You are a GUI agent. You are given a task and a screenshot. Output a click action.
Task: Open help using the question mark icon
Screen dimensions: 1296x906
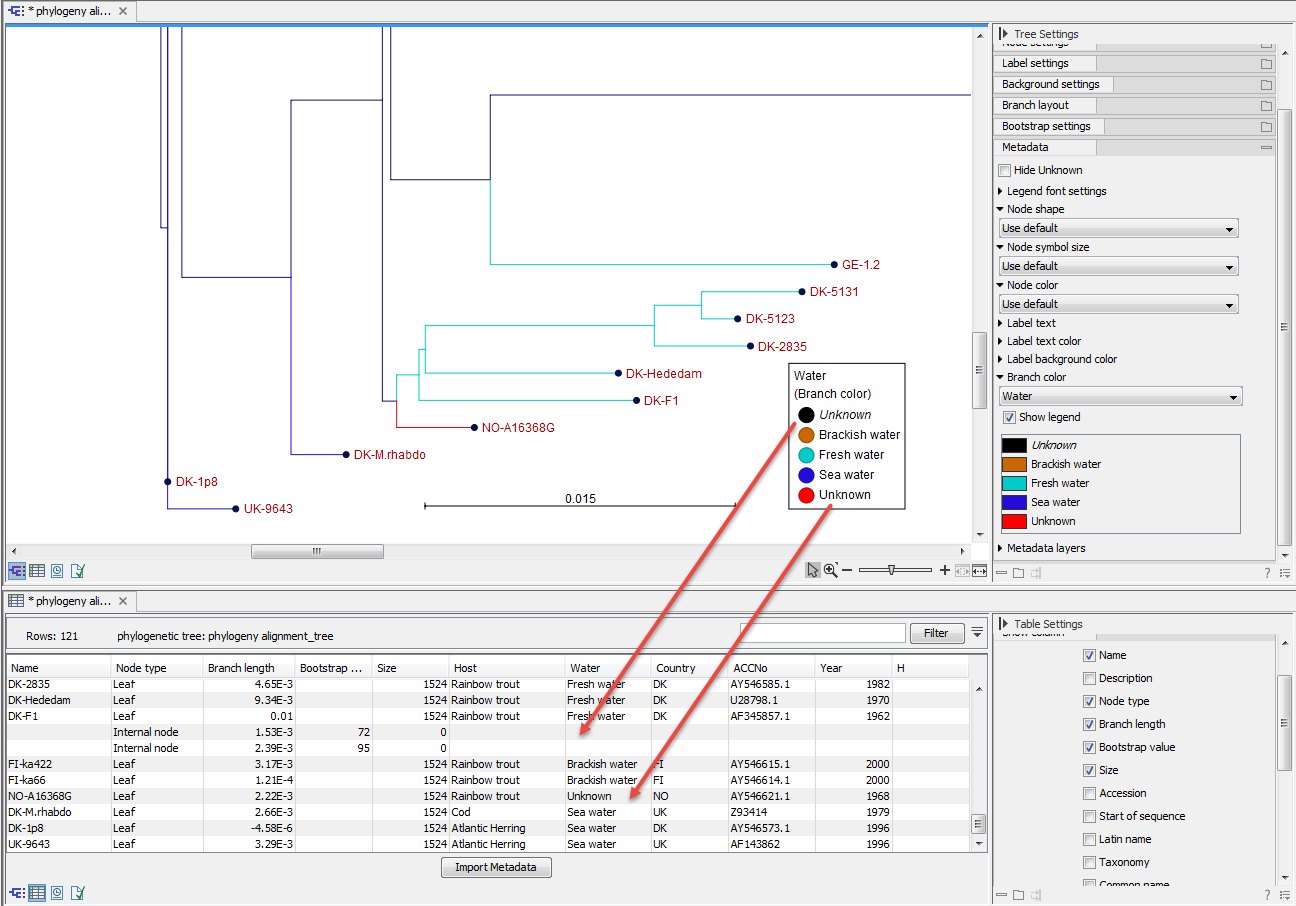tap(1266, 572)
